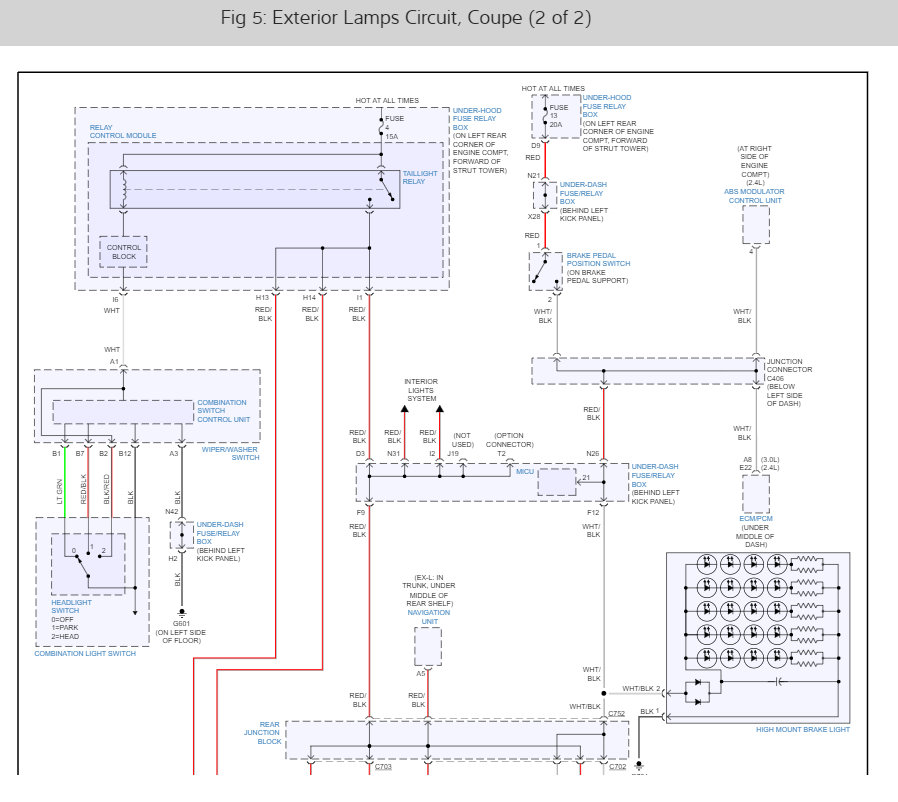Click the diode pair in brake light box
This screenshot has width=898, height=802.
(x=698, y=692)
